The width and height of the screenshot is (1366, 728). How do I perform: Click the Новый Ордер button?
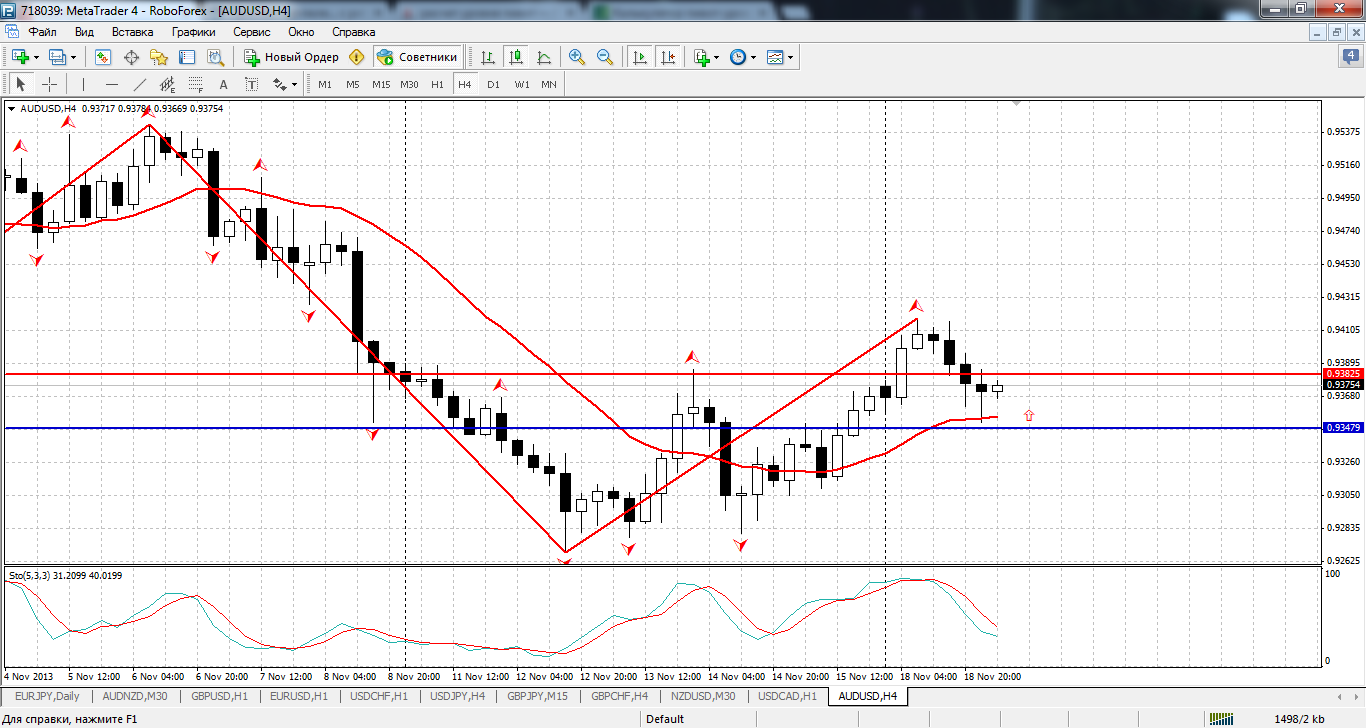(x=292, y=57)
